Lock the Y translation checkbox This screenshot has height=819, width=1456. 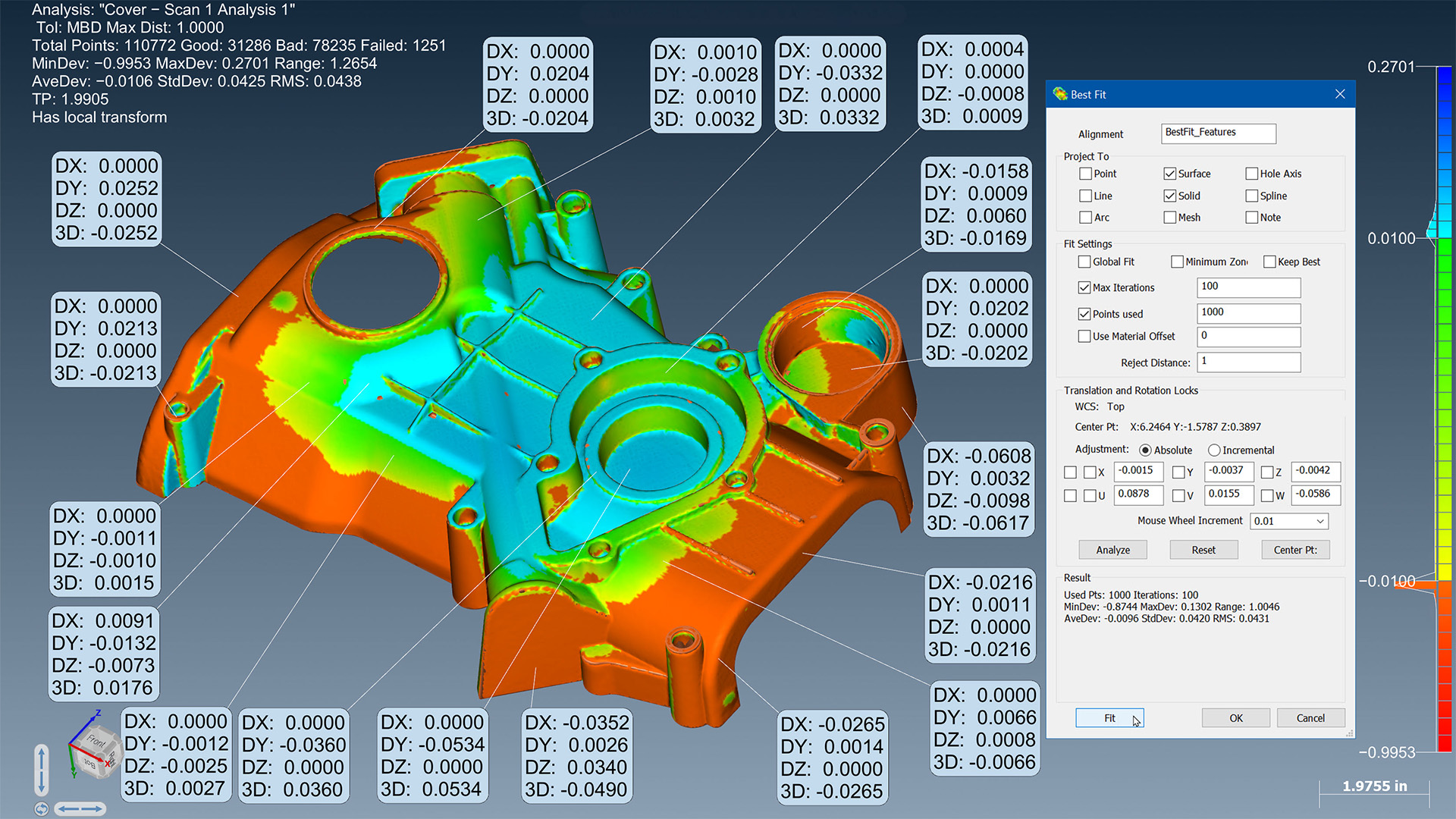(x=1178, y=472)
